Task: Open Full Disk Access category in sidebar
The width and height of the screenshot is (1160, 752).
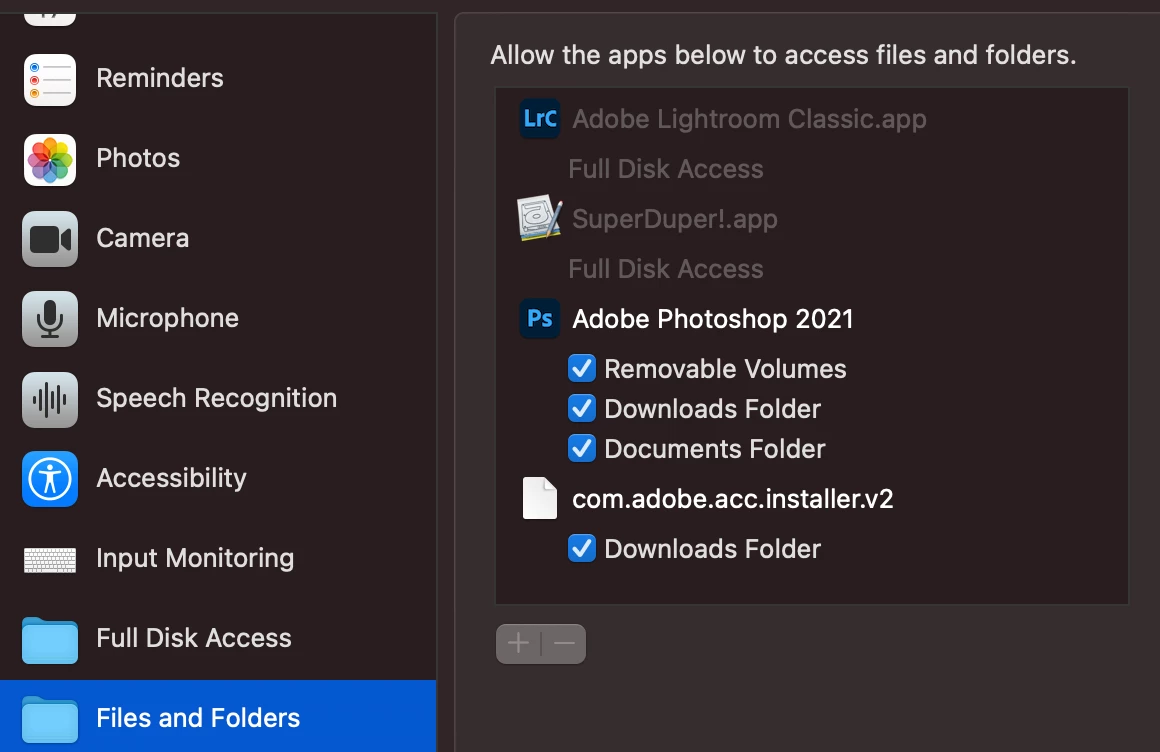Action: 218,638
